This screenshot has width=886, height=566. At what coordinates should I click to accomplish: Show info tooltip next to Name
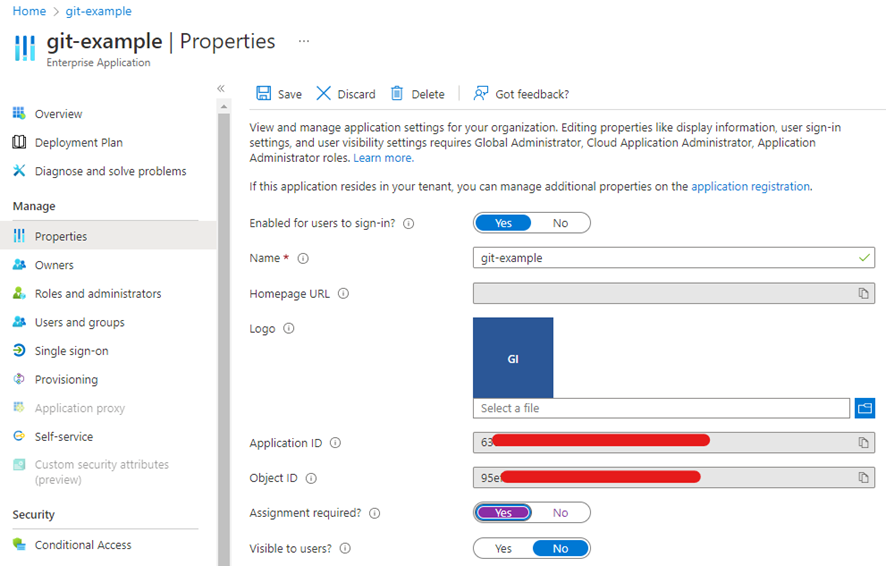(x=303, y=259)
